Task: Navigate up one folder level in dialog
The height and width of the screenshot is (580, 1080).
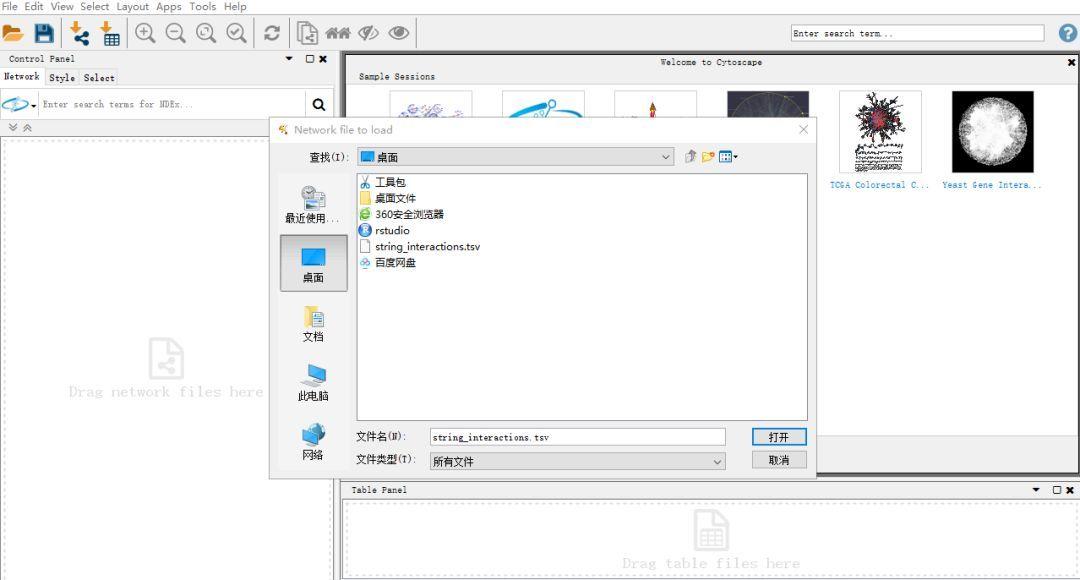Action: coord(690,156)
